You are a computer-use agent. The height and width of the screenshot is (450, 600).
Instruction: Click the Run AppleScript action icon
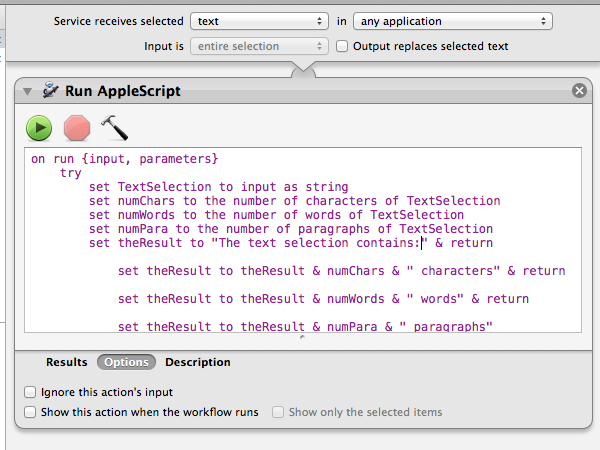pyautogui.click(x=50, y=91)
